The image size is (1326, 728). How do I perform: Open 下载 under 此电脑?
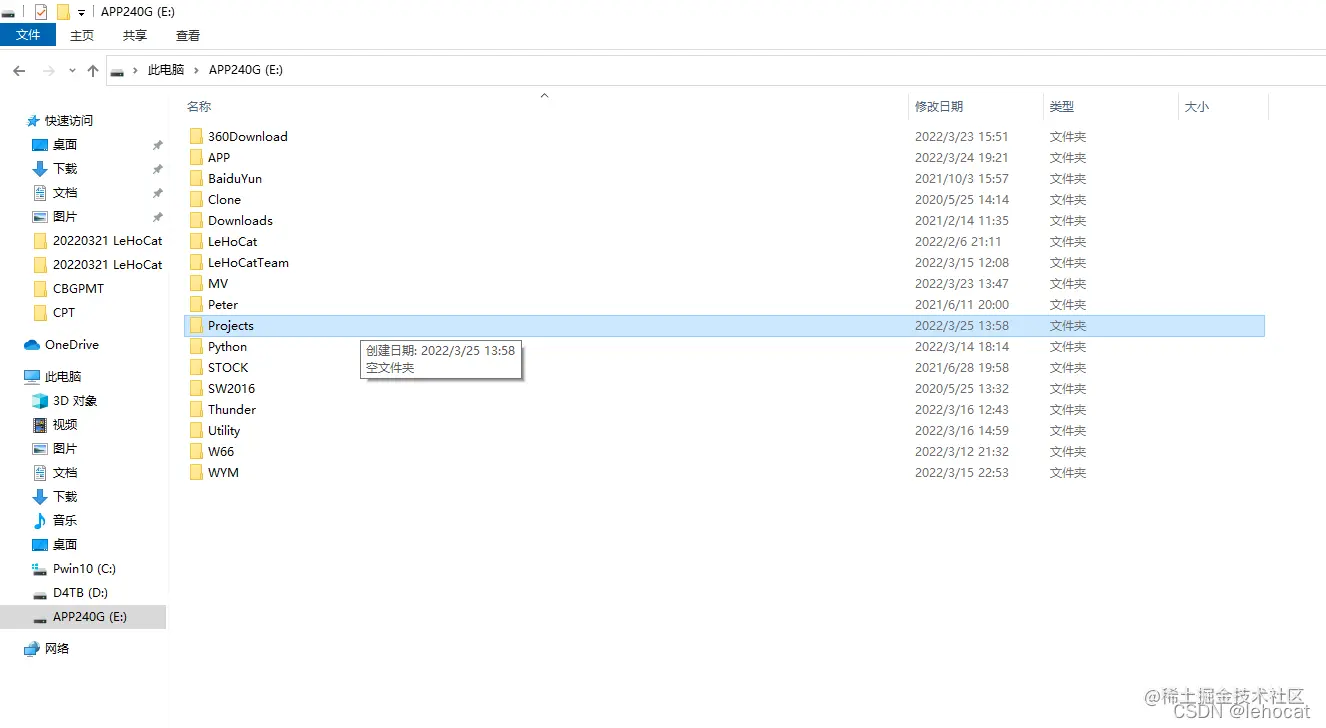tap(65, 496)
